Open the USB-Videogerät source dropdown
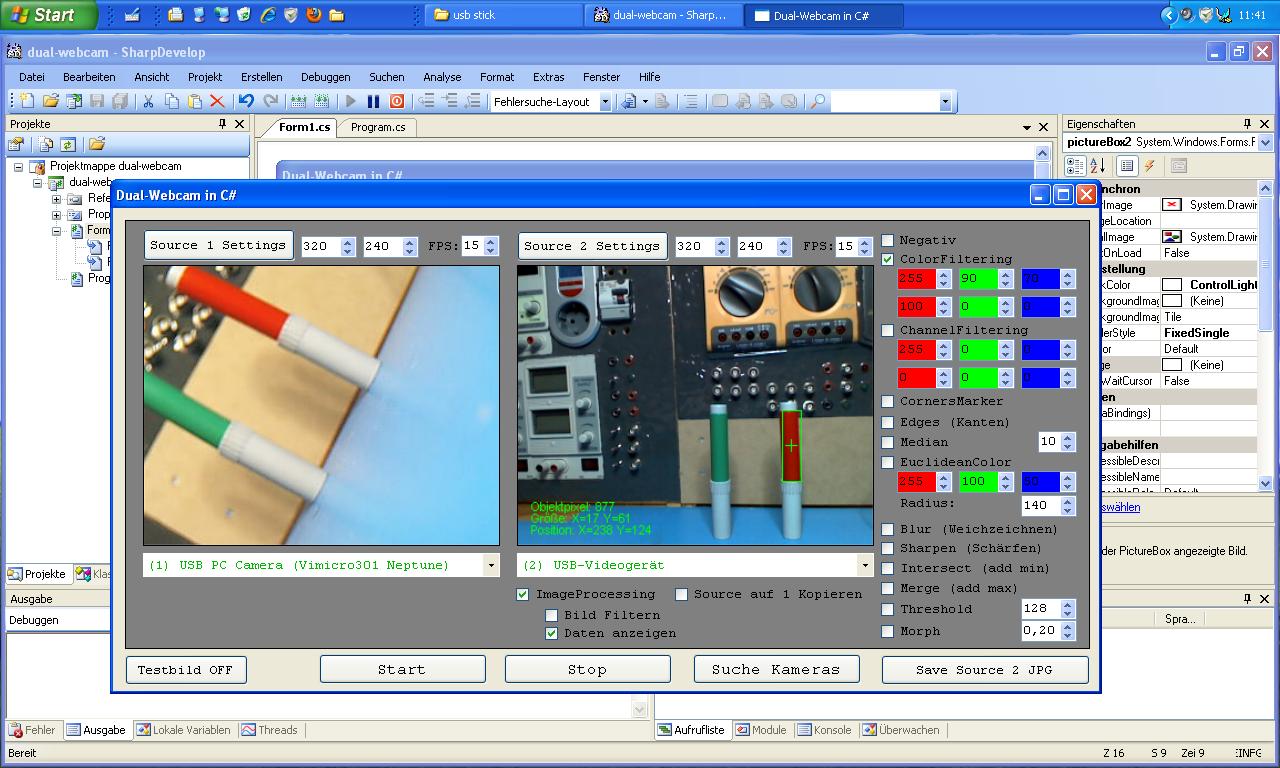The height and width of the screenshot is (768, 1280). coord(865,565)
